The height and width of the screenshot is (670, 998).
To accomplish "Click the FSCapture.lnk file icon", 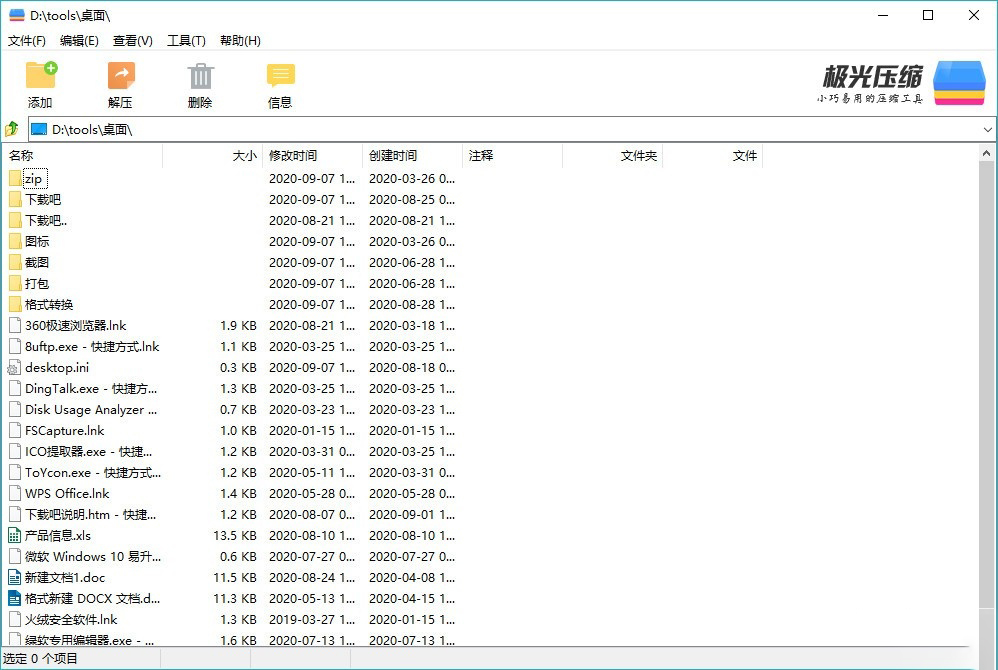I will pyautogui.click(x=15, y=431).
